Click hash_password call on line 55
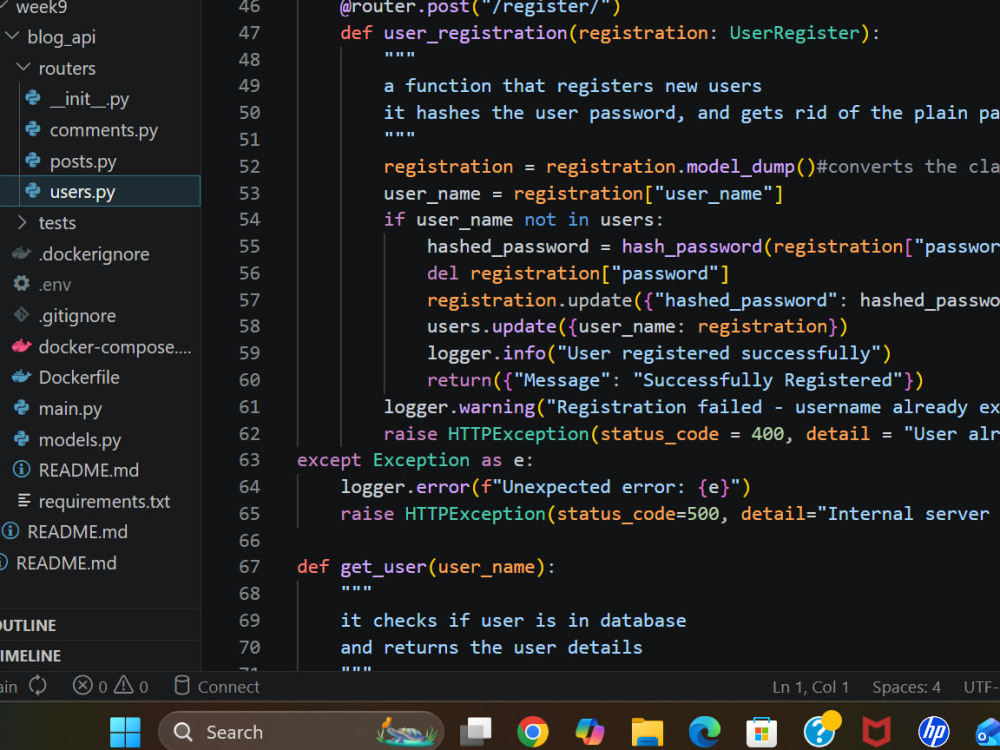 pyautogui.click(x=692, y=247)
